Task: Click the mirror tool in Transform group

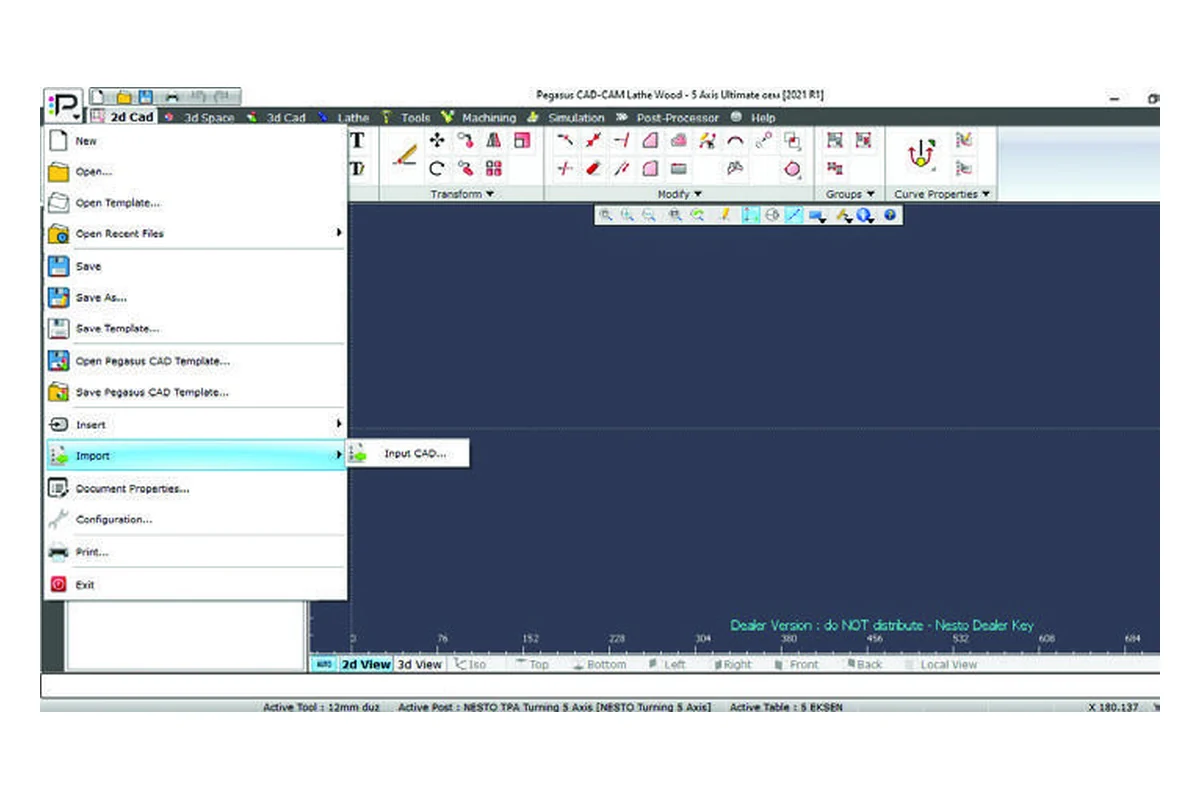Action: click(x=494, y=141)
